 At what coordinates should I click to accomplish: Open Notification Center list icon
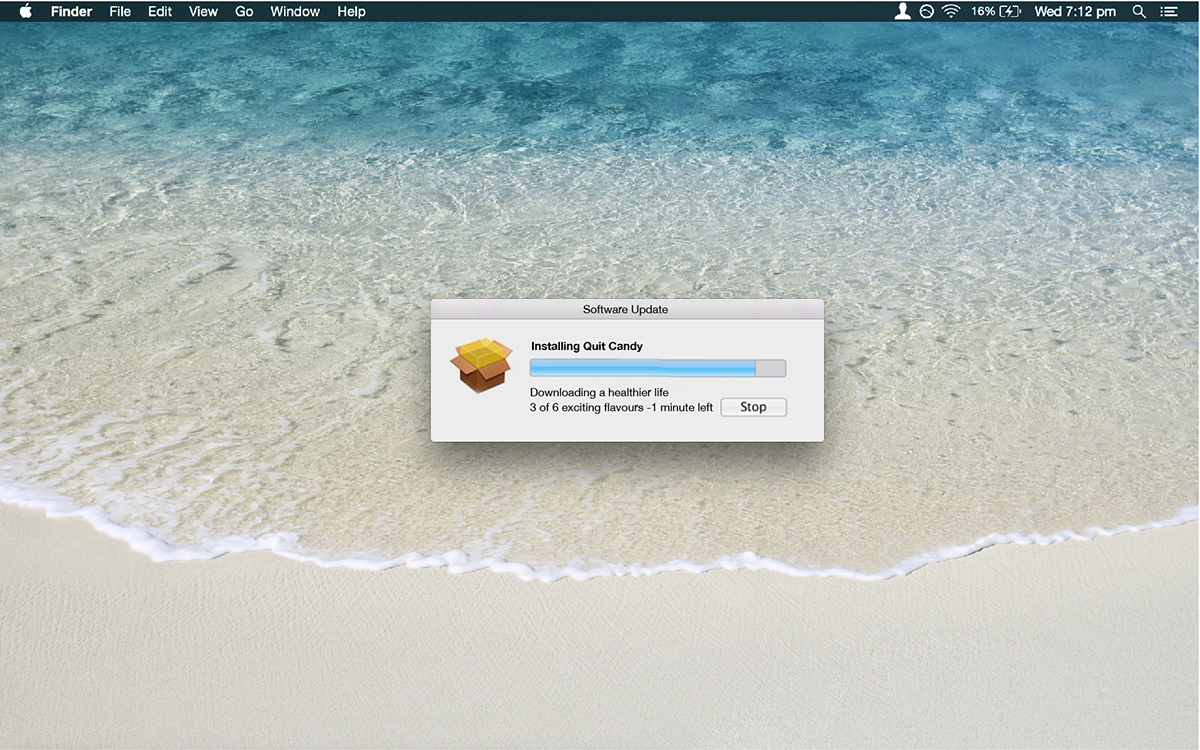pos(1169,12)
